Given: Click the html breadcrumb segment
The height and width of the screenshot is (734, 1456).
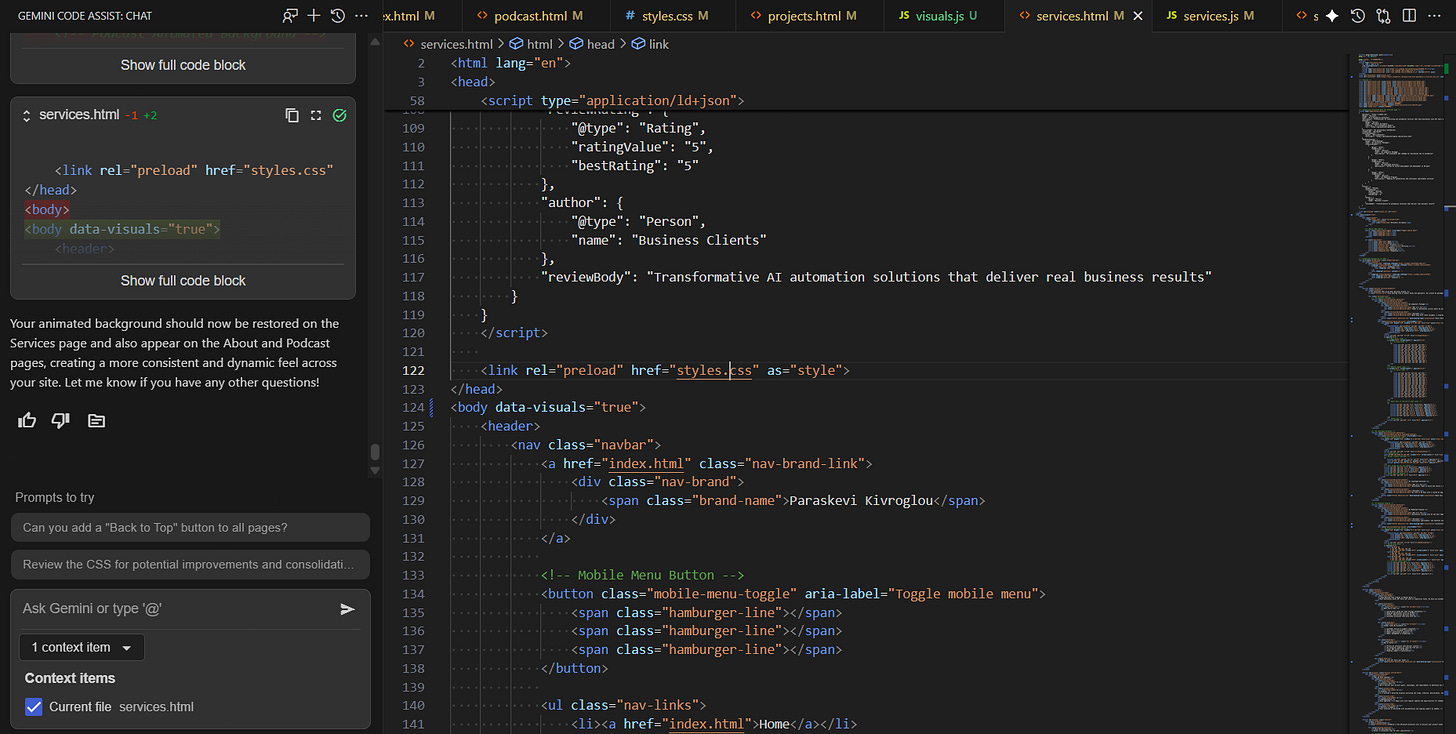Looking at the screenshot, I should (531, 44).
